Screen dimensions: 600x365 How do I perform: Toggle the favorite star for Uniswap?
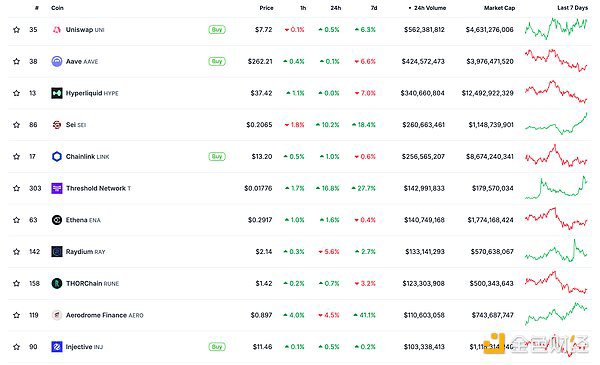[16, 29]
